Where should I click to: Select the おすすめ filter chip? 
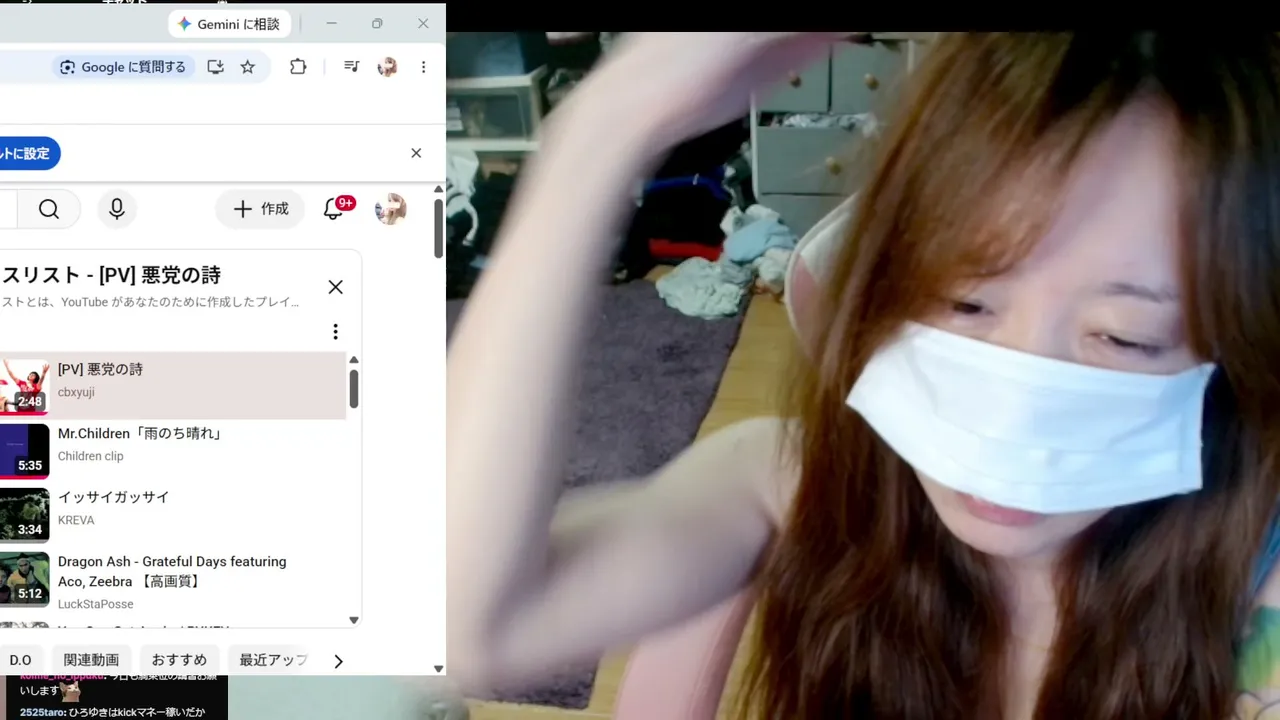179,660
